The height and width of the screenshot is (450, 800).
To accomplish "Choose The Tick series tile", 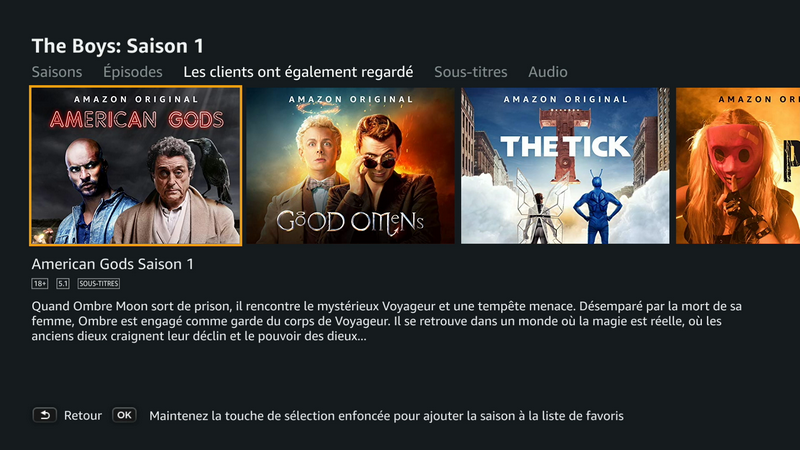I will pos(565,166).
